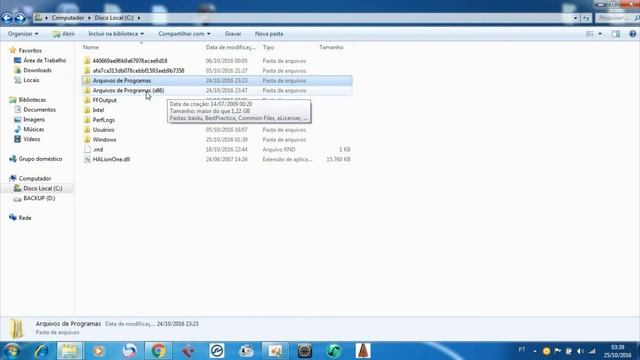Open the Músicas library
640x360 pixels.
tap(33, 129)
